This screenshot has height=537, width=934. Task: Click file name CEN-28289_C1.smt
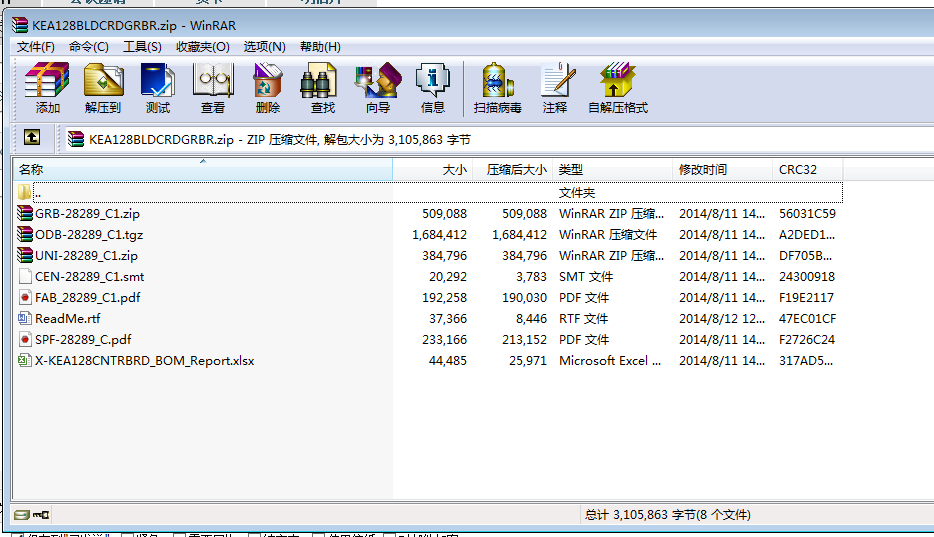[x=89, y=277]
